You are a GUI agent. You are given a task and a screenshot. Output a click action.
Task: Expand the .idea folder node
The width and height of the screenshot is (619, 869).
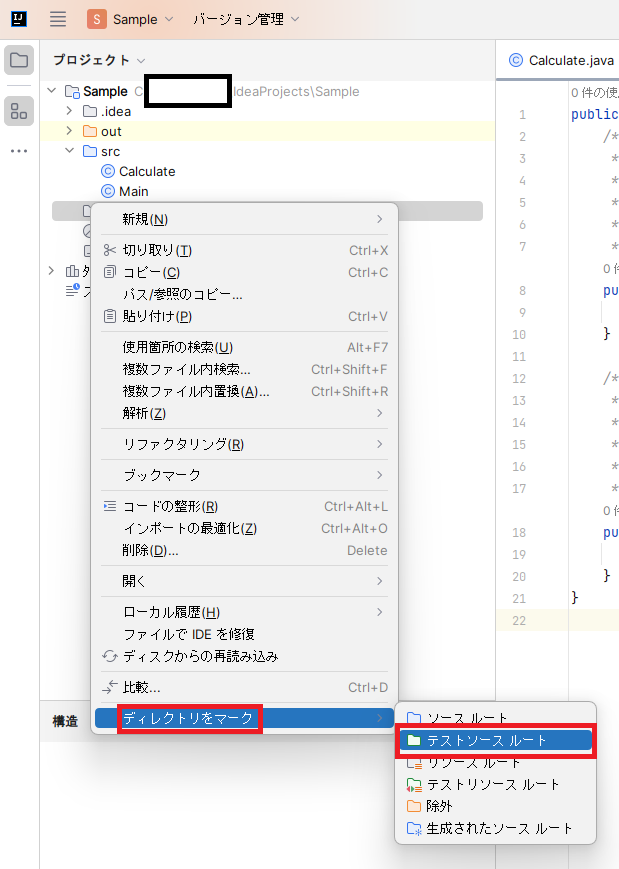[x=69, y=111]
